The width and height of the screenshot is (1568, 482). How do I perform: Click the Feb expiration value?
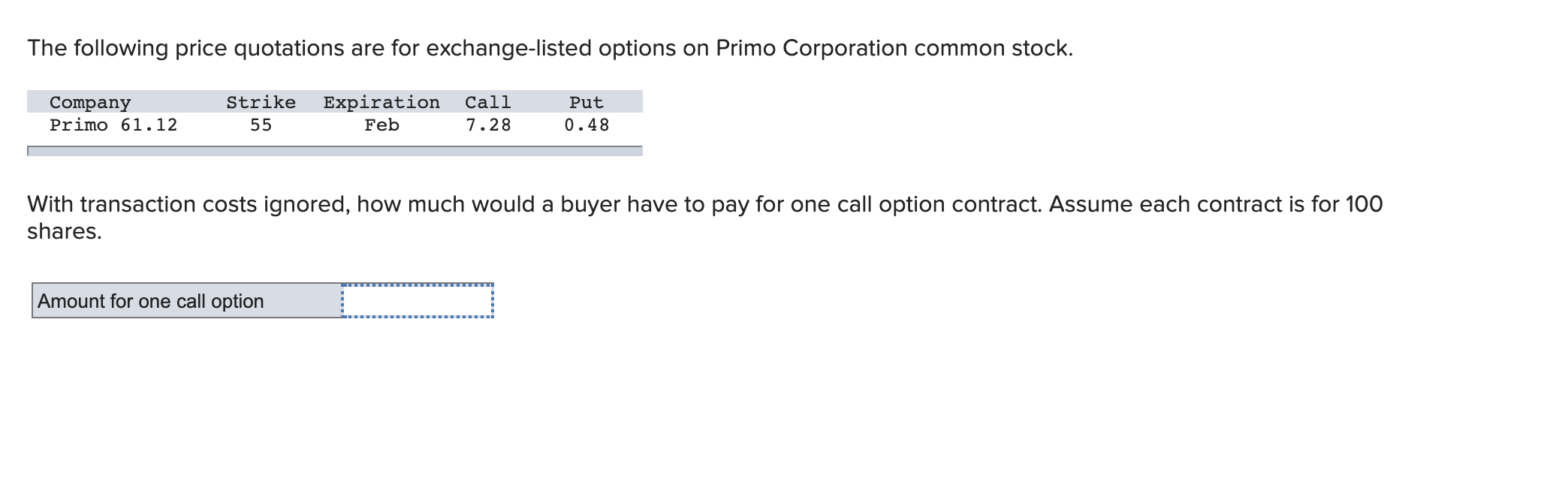[381, 125]
